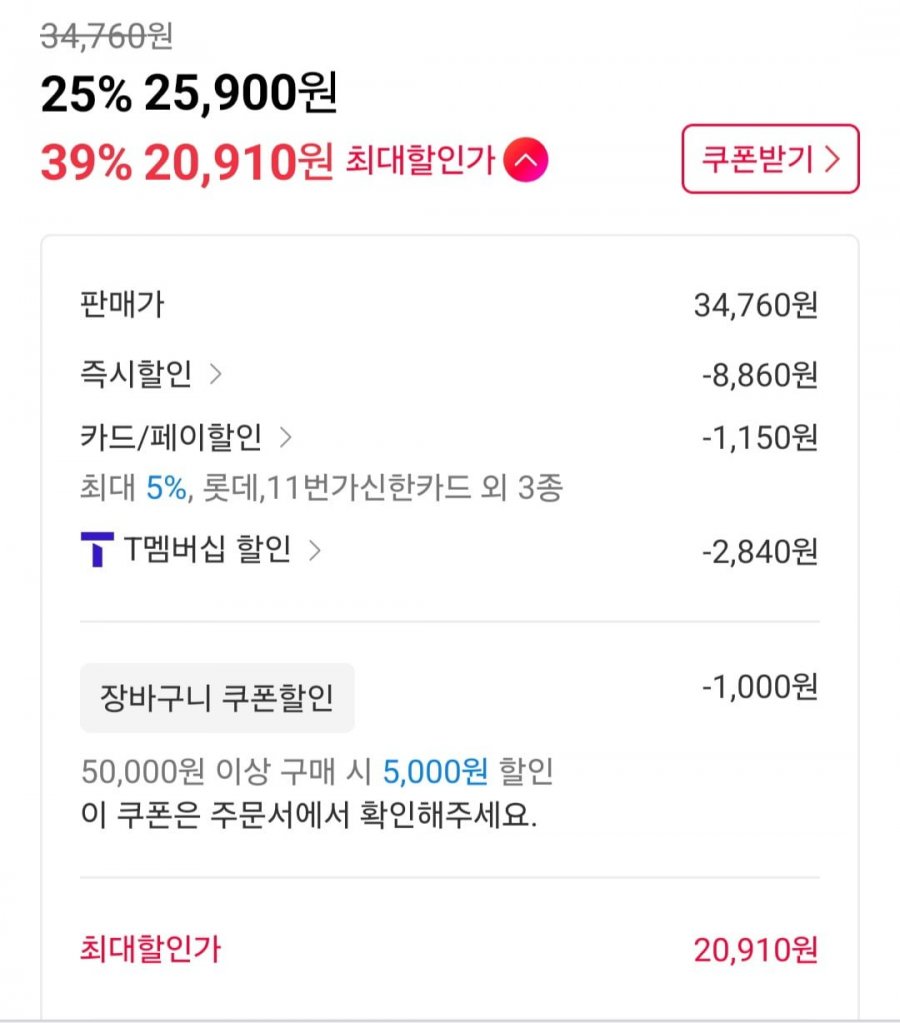Open the T멤버십 할인 label
The width and height of the screenshot is (900, 1023).
tap(208, 549)
